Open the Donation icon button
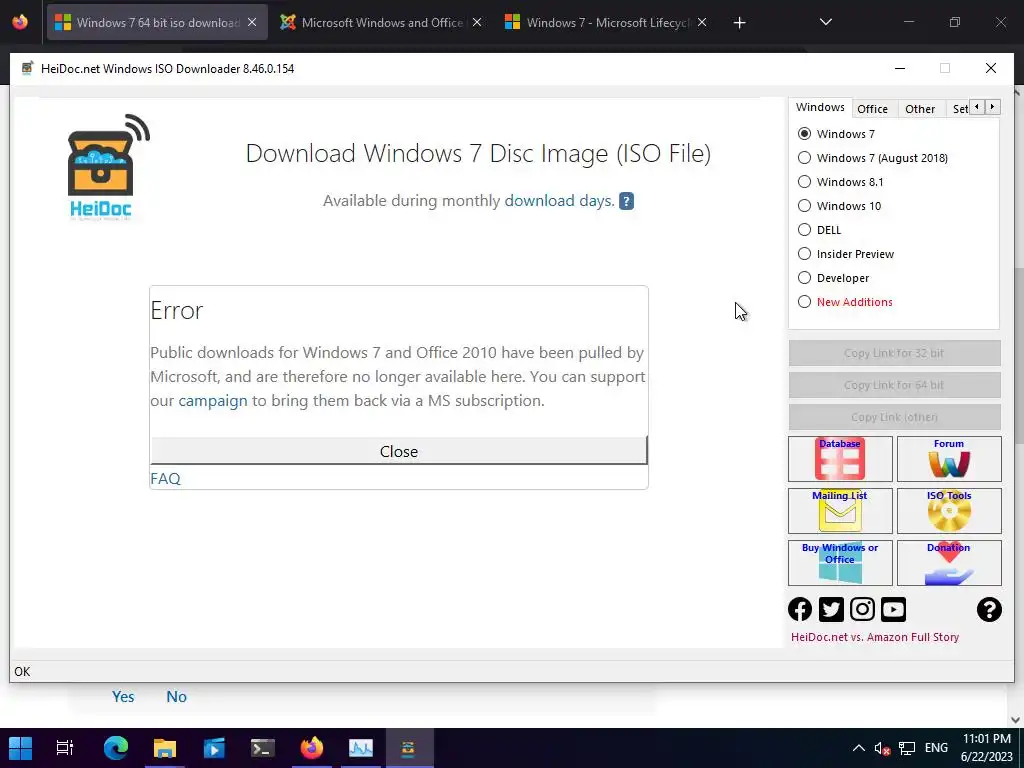Viewport: 1024px width, 768px height. (x=949, y=562)
